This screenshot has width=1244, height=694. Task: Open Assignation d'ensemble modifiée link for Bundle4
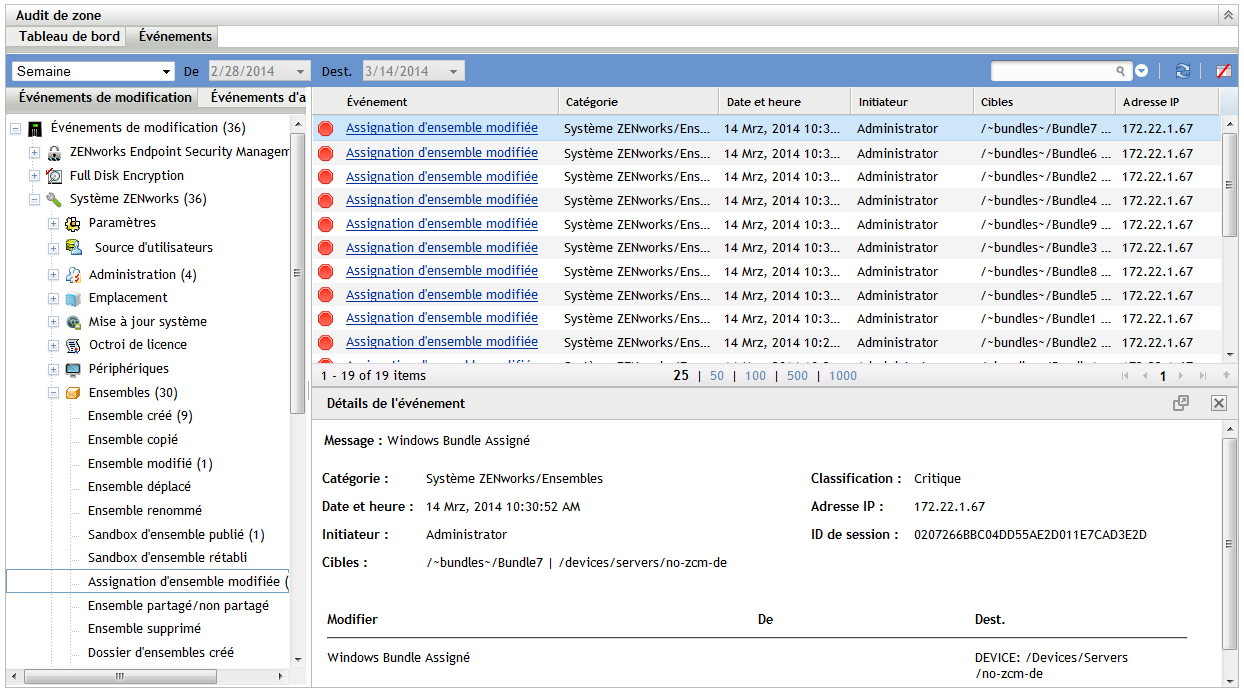[442, 200]
